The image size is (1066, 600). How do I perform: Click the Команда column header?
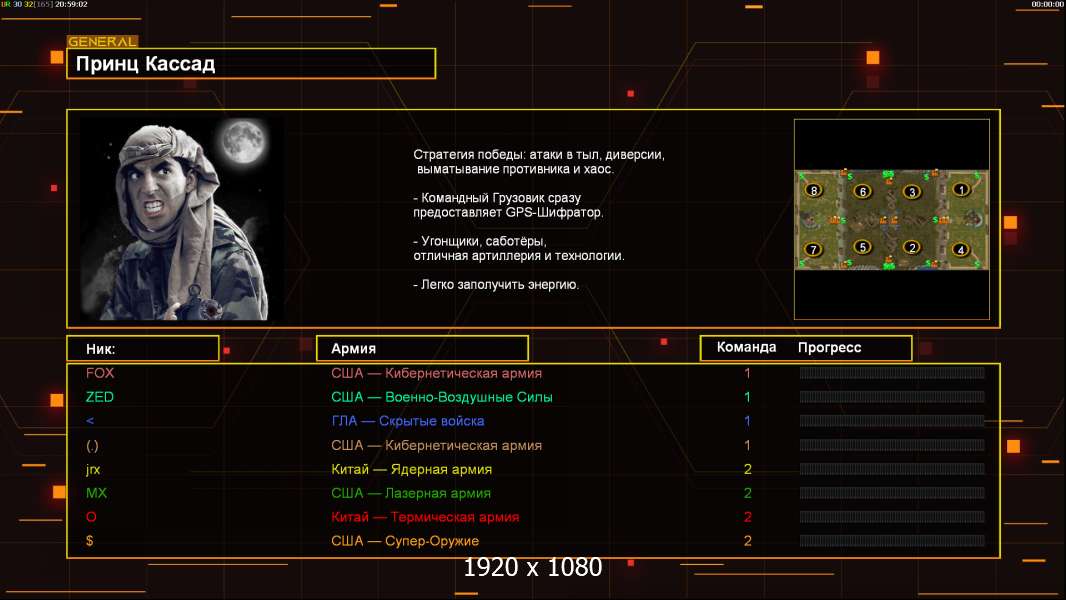pyautogui.click(x=746, y=347)
